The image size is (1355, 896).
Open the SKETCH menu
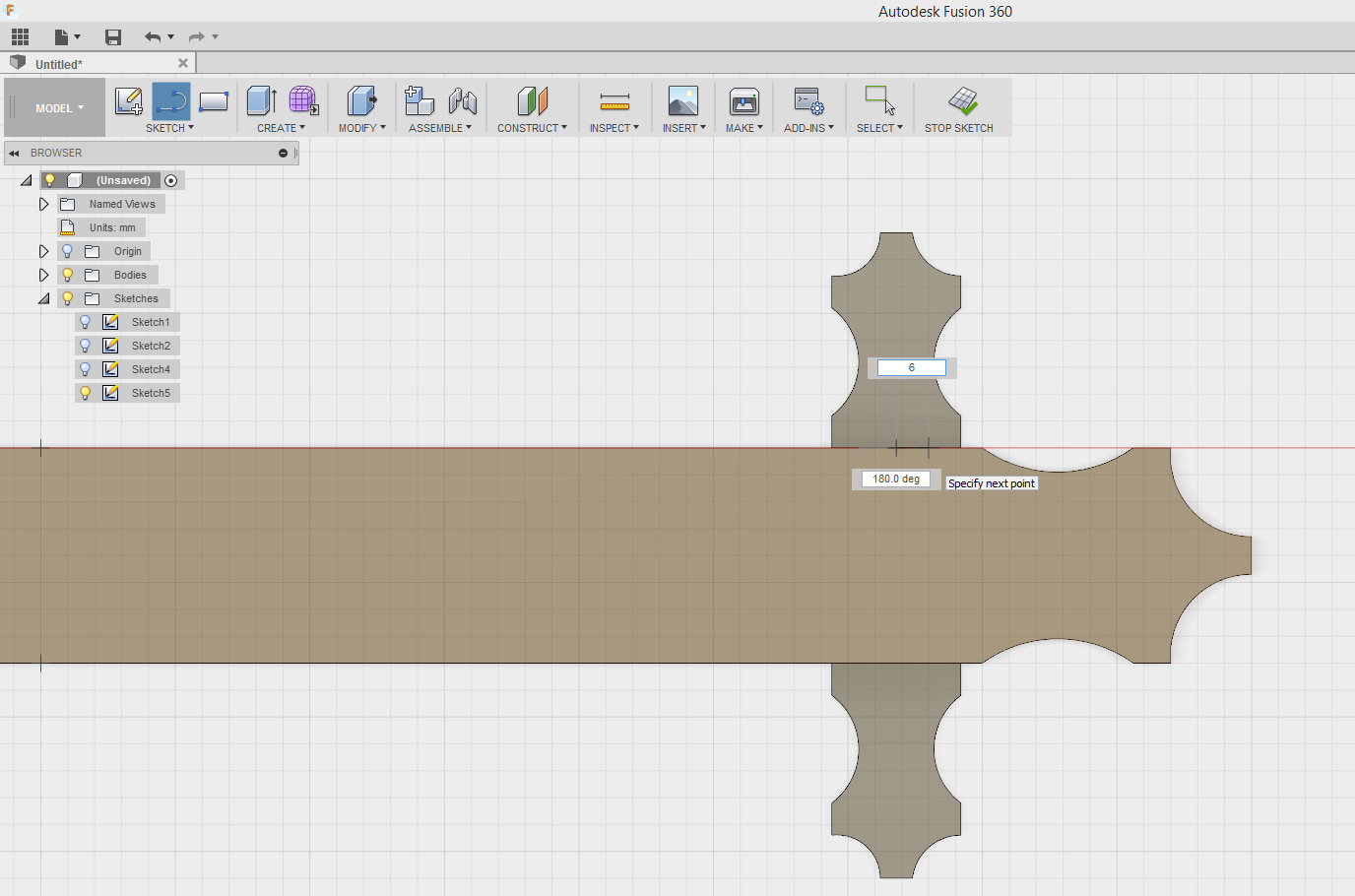169,128
